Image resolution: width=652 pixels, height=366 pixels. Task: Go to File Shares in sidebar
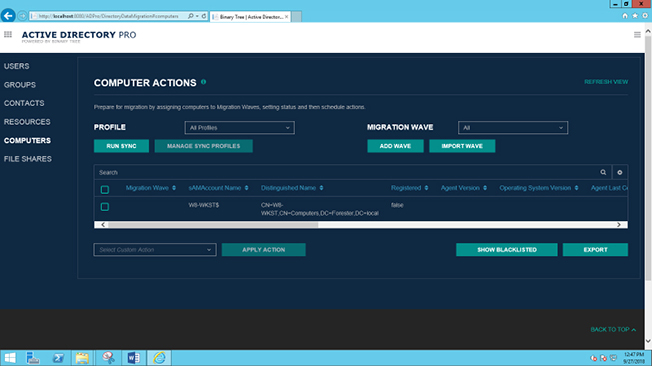coord(28,159)
